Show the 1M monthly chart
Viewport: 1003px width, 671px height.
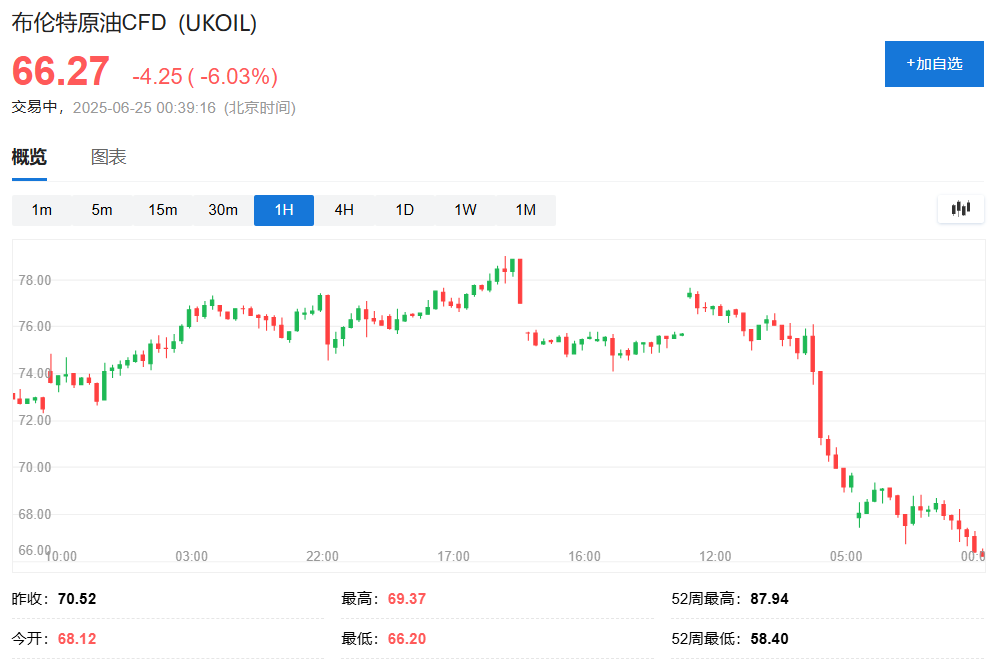tap(526, 210)
